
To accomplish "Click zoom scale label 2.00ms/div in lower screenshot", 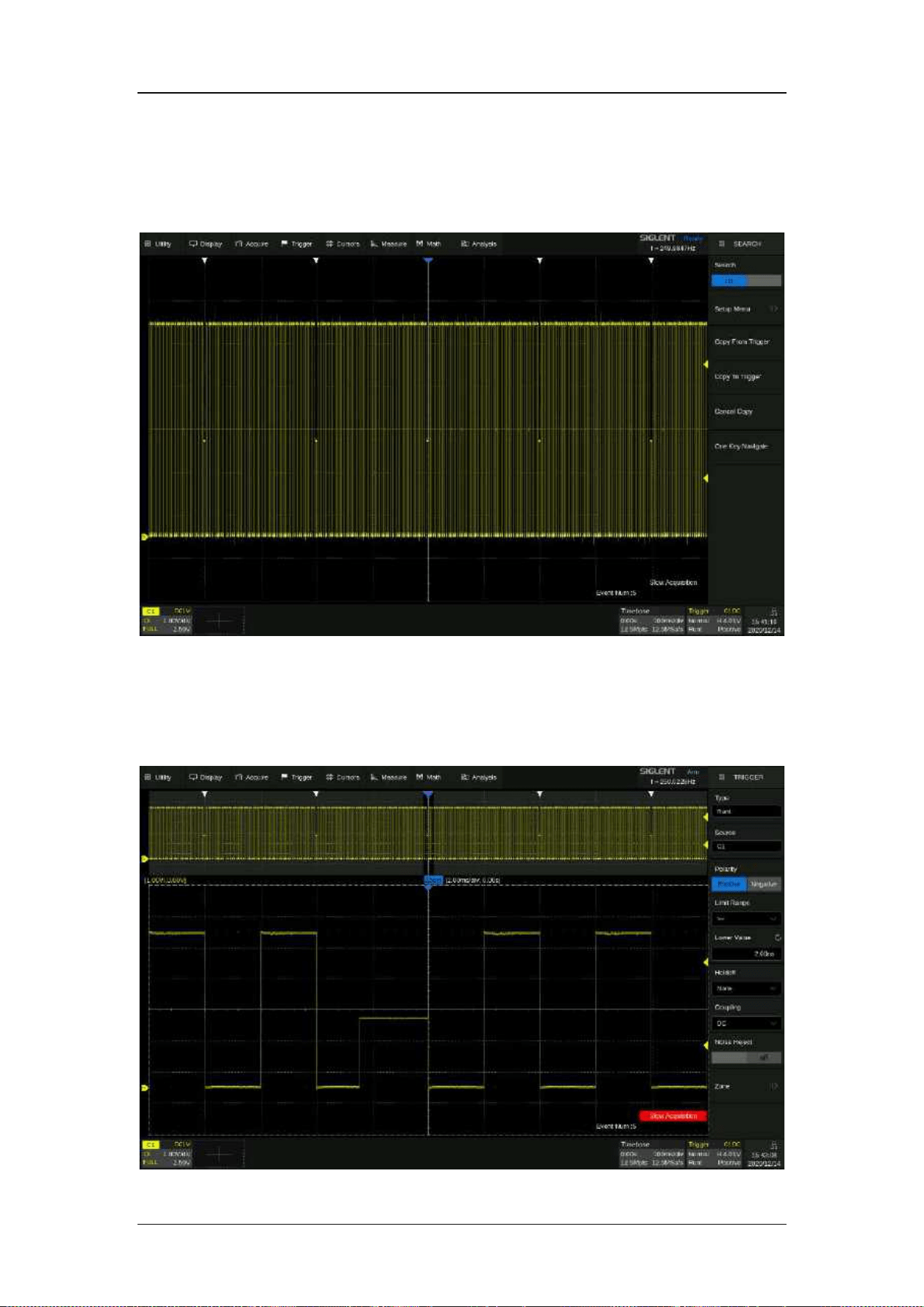I will coord(473,880).
